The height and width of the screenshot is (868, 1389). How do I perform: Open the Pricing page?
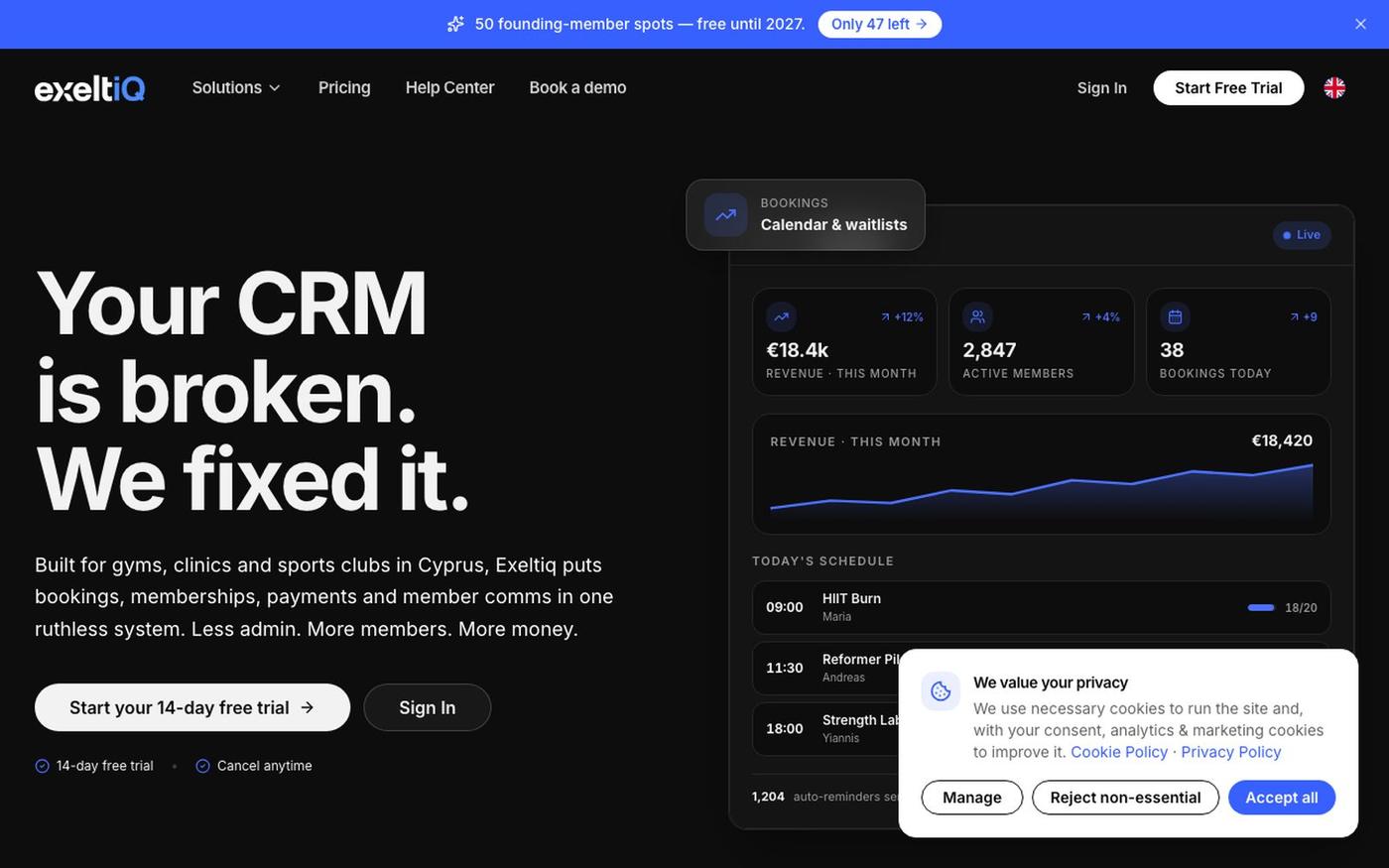coord(344,87)
